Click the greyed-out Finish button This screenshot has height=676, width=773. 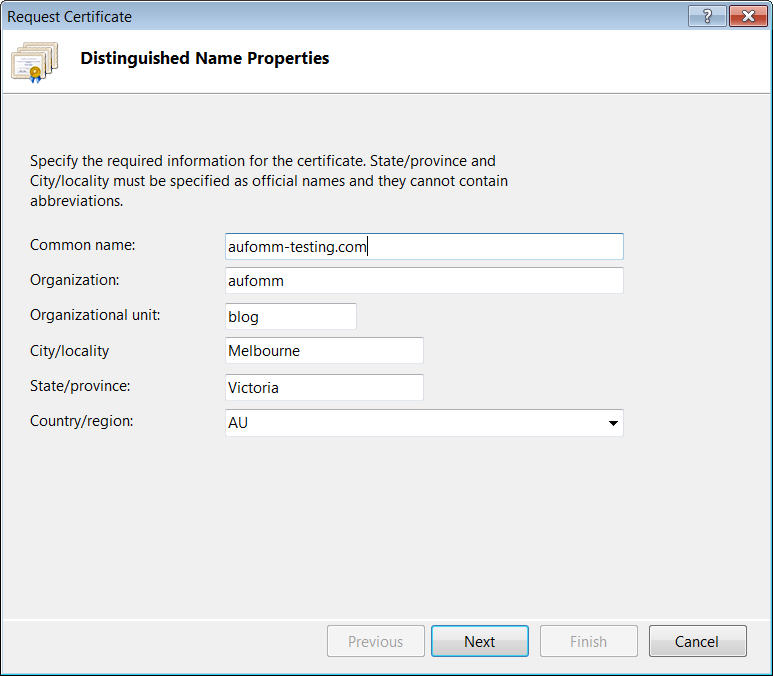(x=588, y=641)
